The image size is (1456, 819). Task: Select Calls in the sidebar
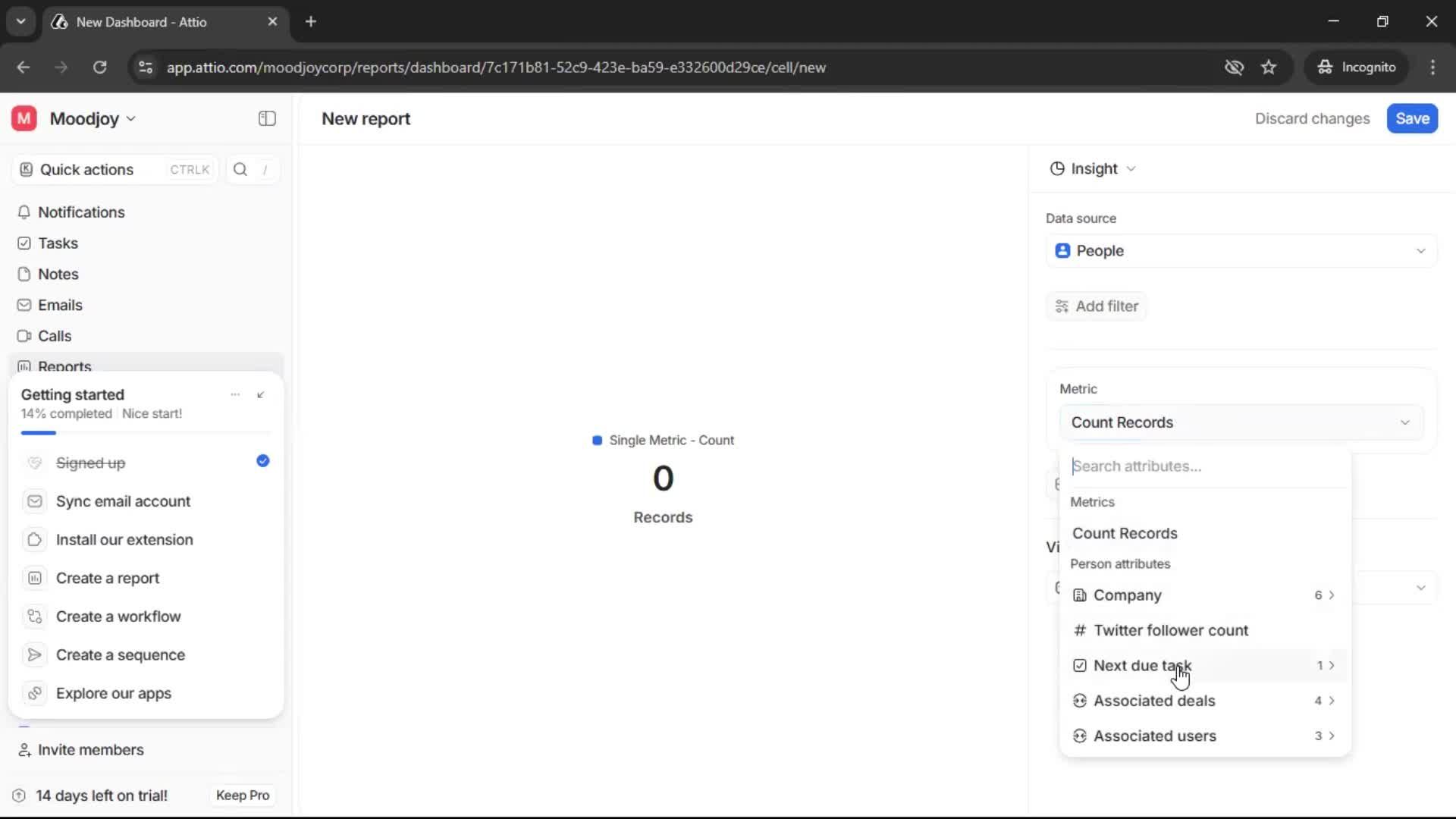(x=54, y=336)
